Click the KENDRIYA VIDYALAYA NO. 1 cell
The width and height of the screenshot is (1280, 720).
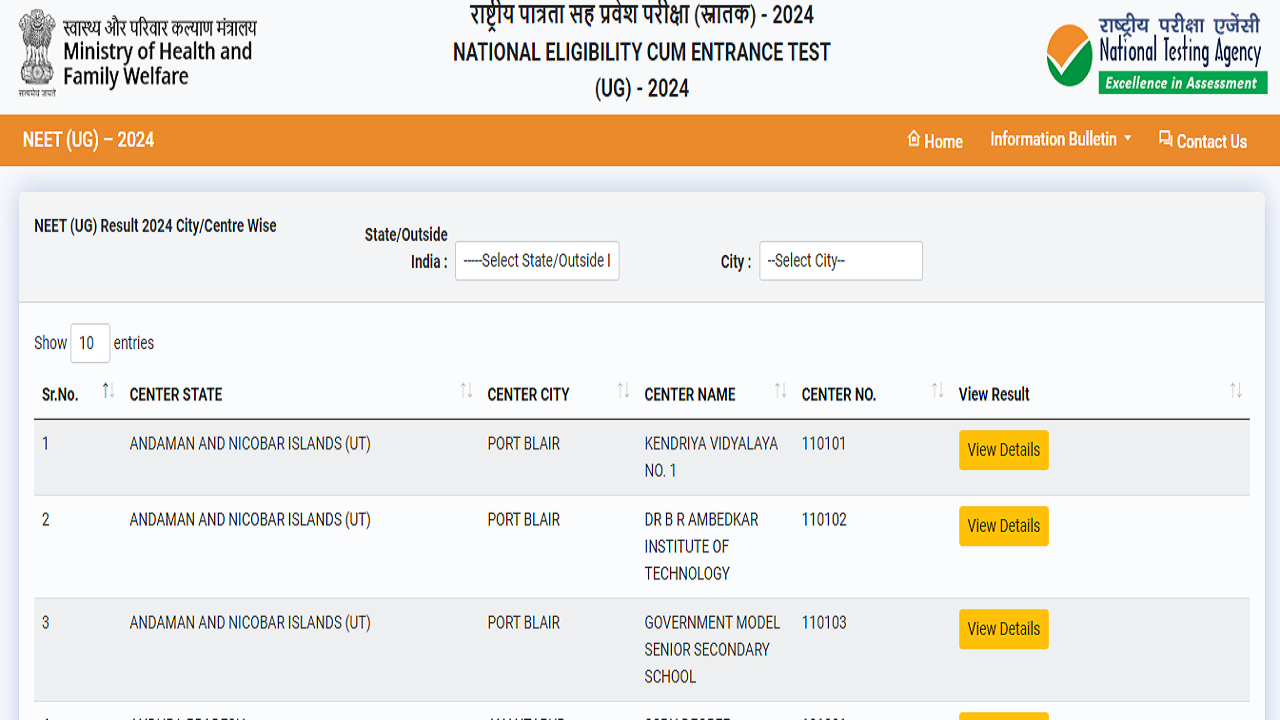click(711, 457)
